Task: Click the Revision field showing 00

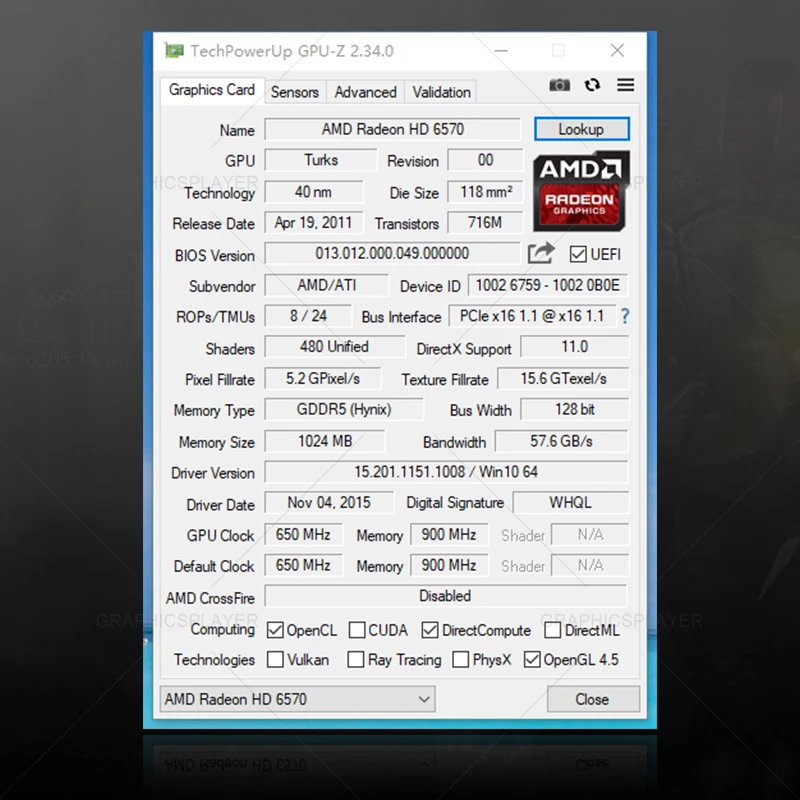Action: point(485,160)
